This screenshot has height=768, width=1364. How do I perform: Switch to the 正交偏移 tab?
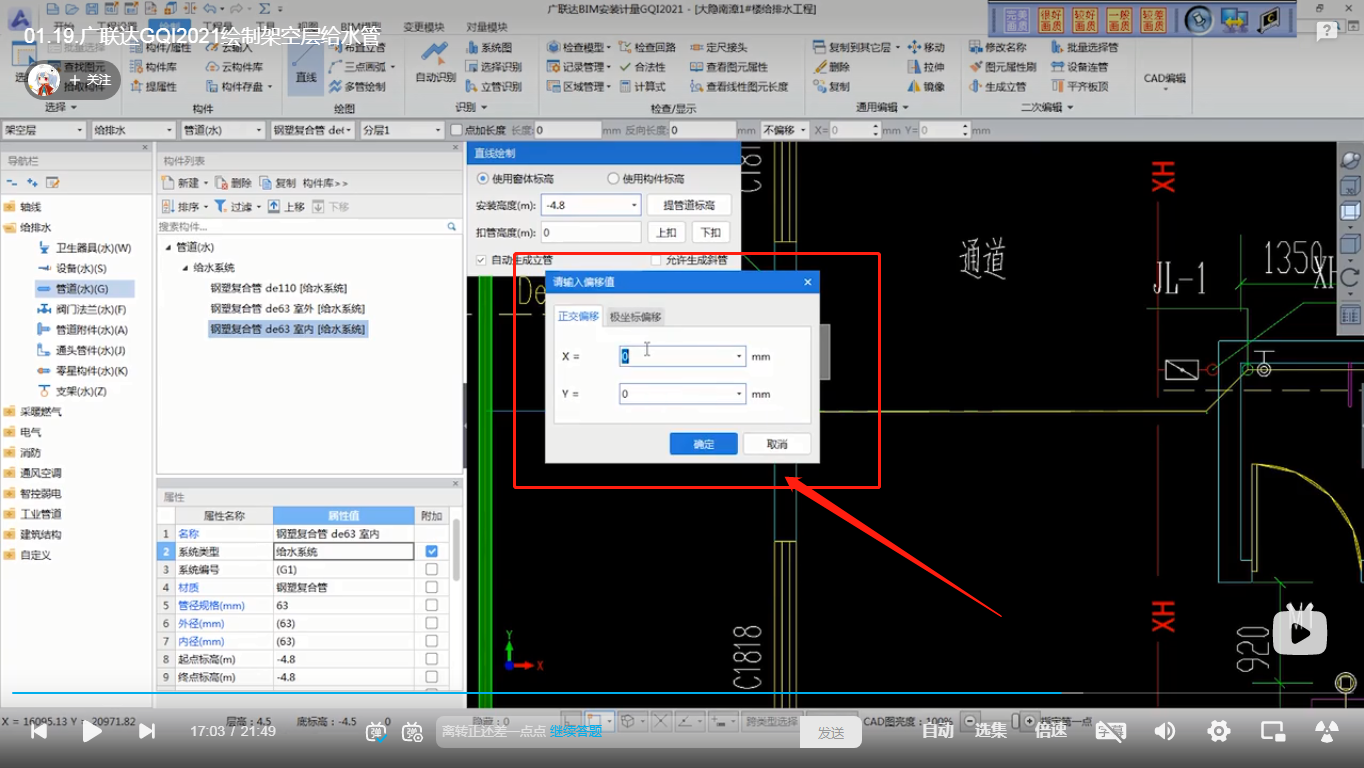click(x=578, y=316)
